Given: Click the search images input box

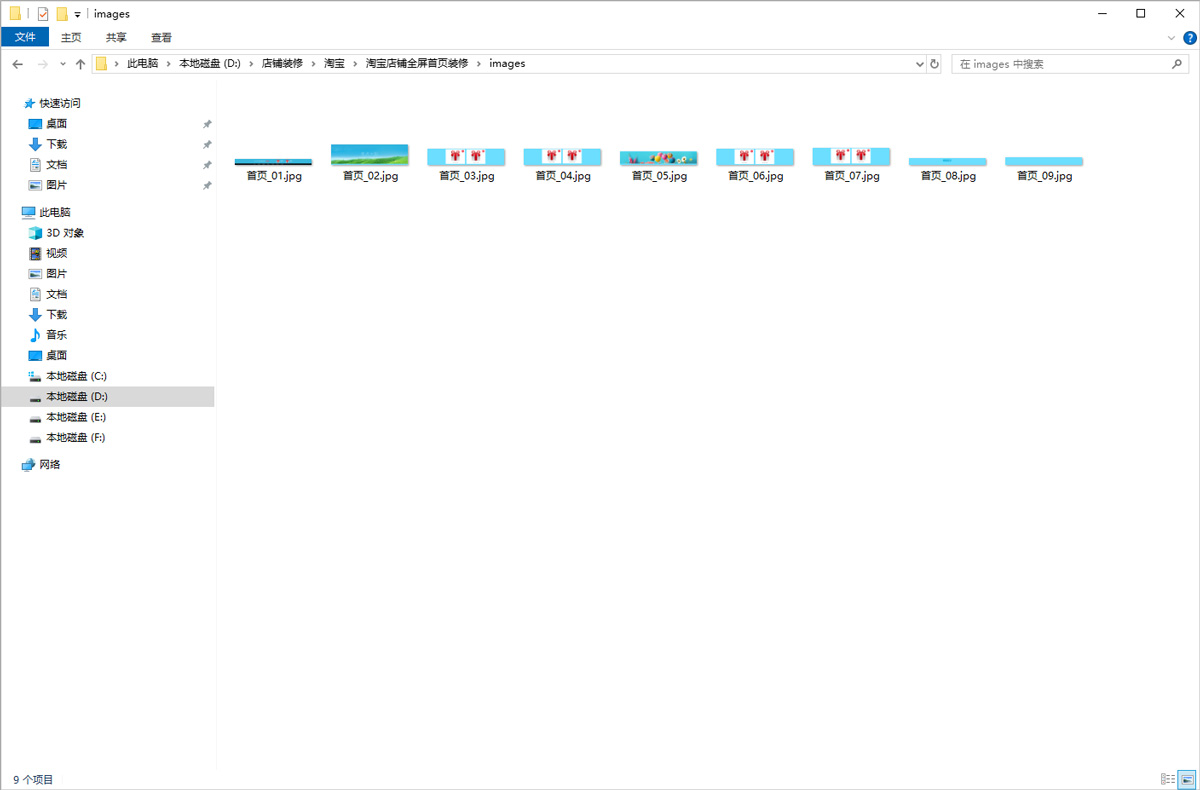Looking at the screenshot, I should [x=1060, y=64].
